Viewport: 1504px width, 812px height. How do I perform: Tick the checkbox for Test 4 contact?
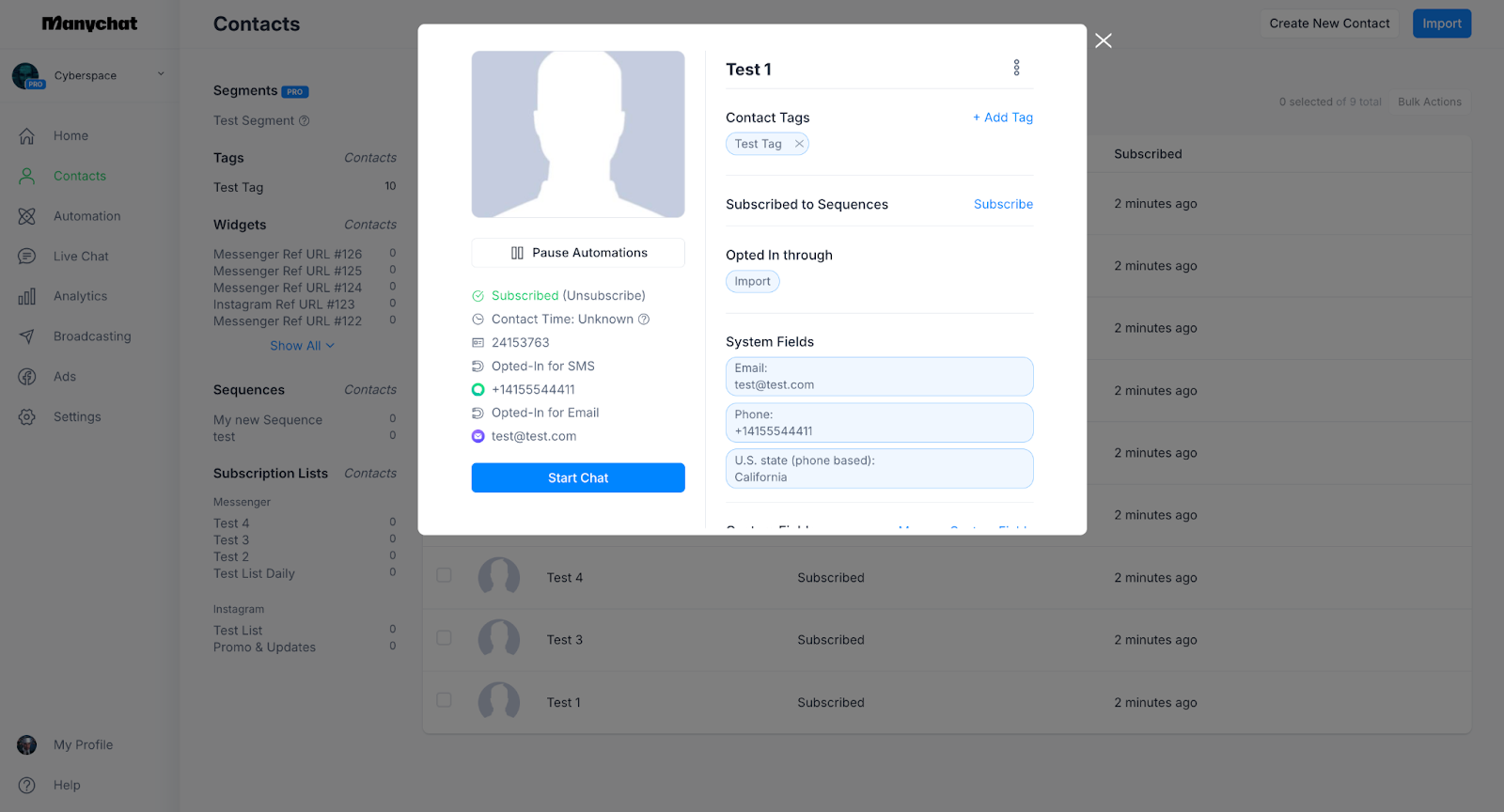(444, 575)
